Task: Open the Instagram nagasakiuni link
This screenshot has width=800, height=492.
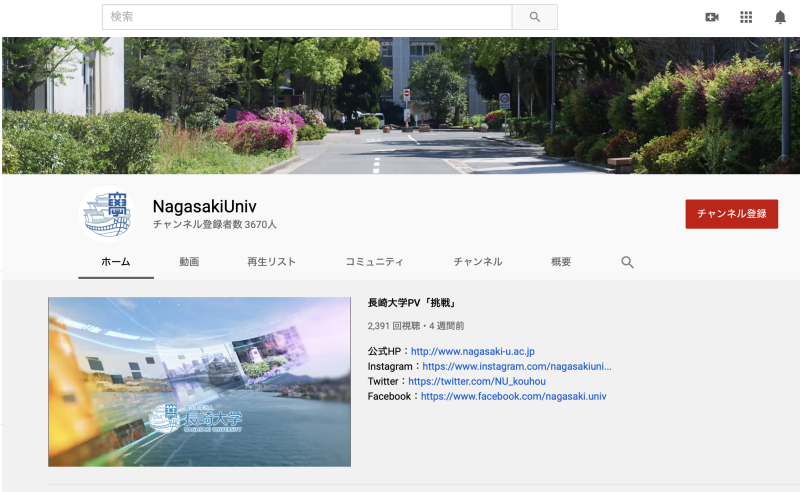Action: tap(517, 366)
